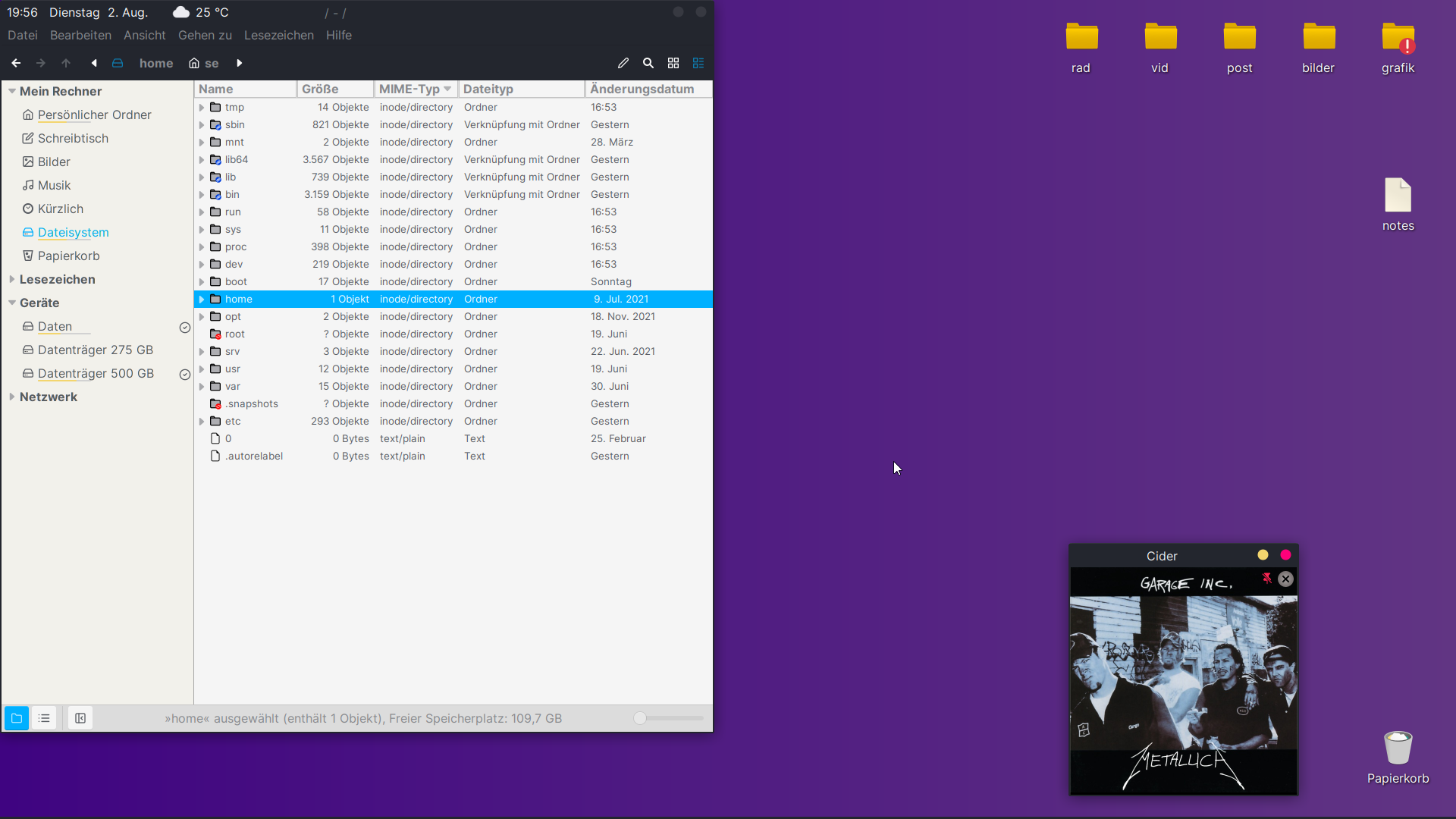Eject the Daten drive
Viewport: 1456px width, 819px height.
click(x=184, y=328)
